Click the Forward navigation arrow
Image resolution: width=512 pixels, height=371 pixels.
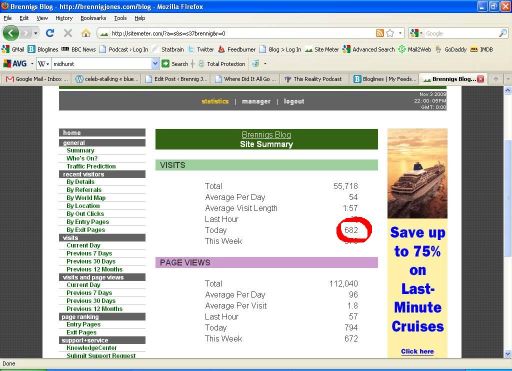(x=26, y=33)
